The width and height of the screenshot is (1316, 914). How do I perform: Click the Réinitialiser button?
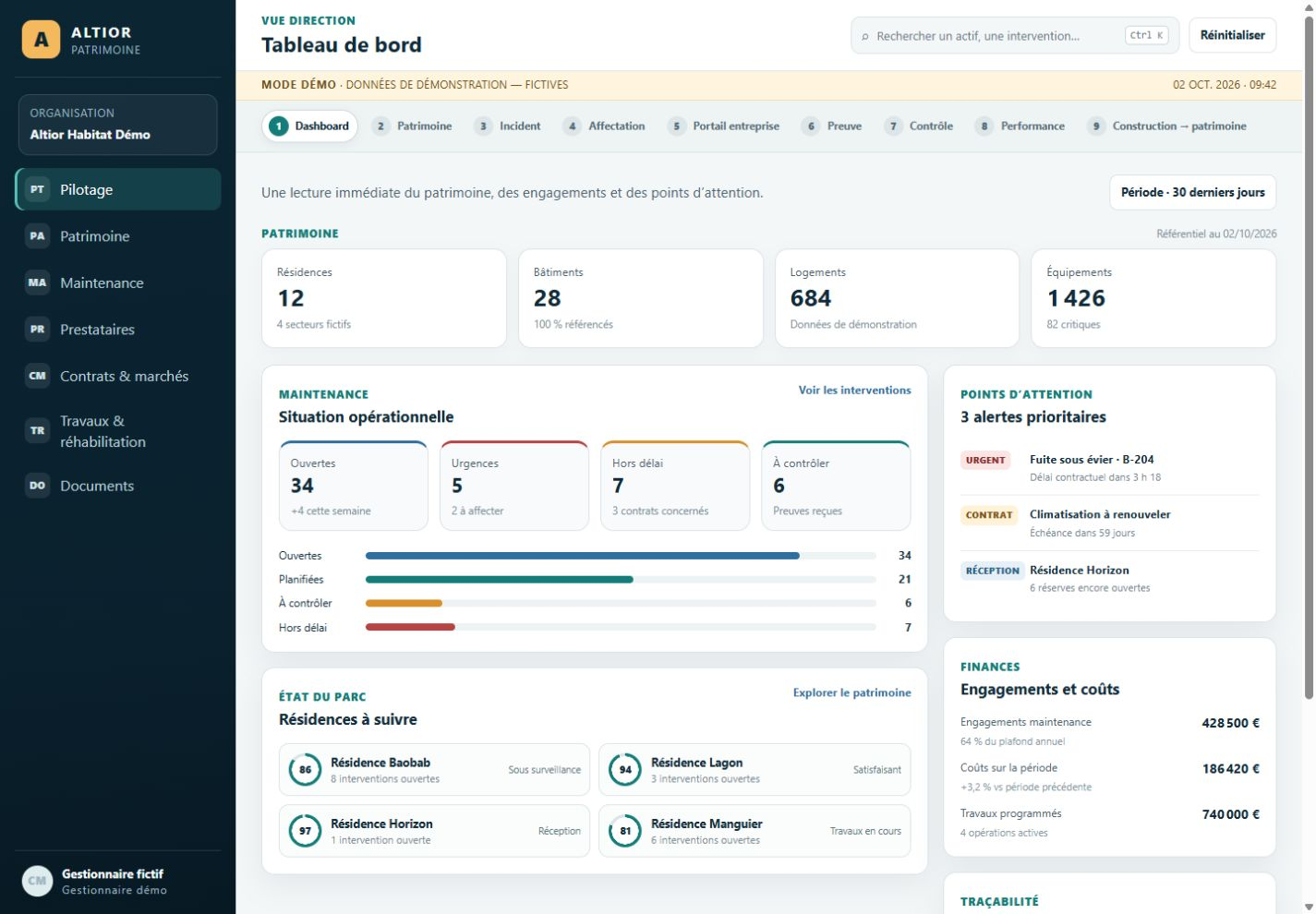tap(1232, 35)
